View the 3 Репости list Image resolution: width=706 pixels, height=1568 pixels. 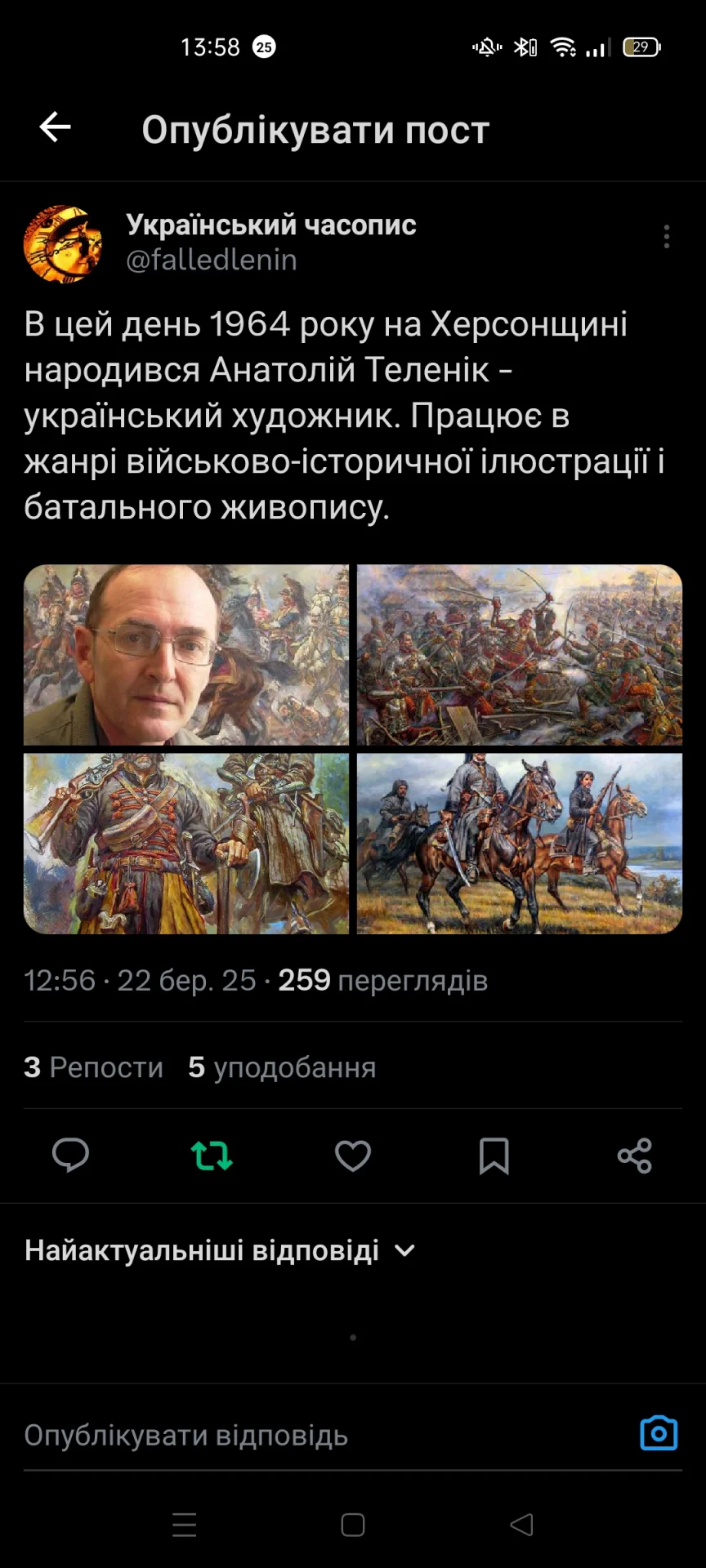(x=94, y=1067)
